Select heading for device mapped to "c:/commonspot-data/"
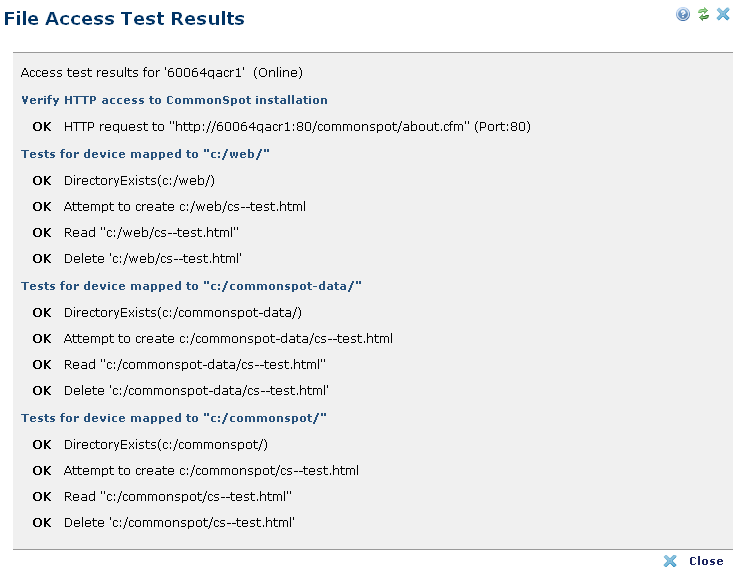 pos(191,286)
